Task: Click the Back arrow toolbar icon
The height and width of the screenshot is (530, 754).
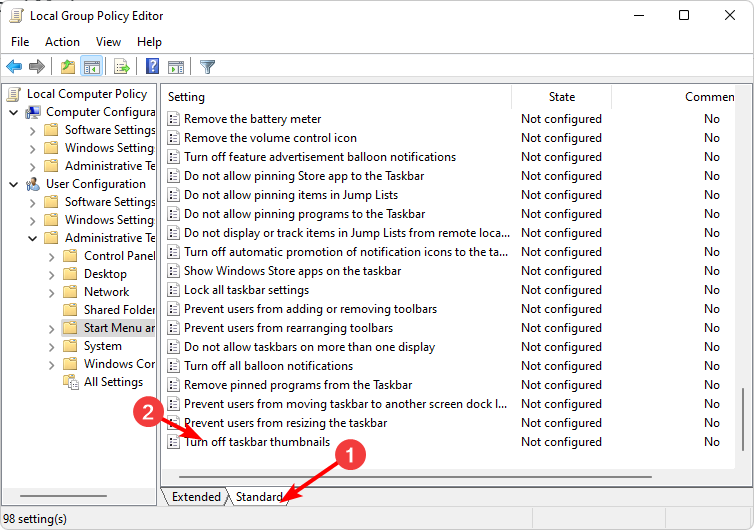Action: click(x=14, y=66)
